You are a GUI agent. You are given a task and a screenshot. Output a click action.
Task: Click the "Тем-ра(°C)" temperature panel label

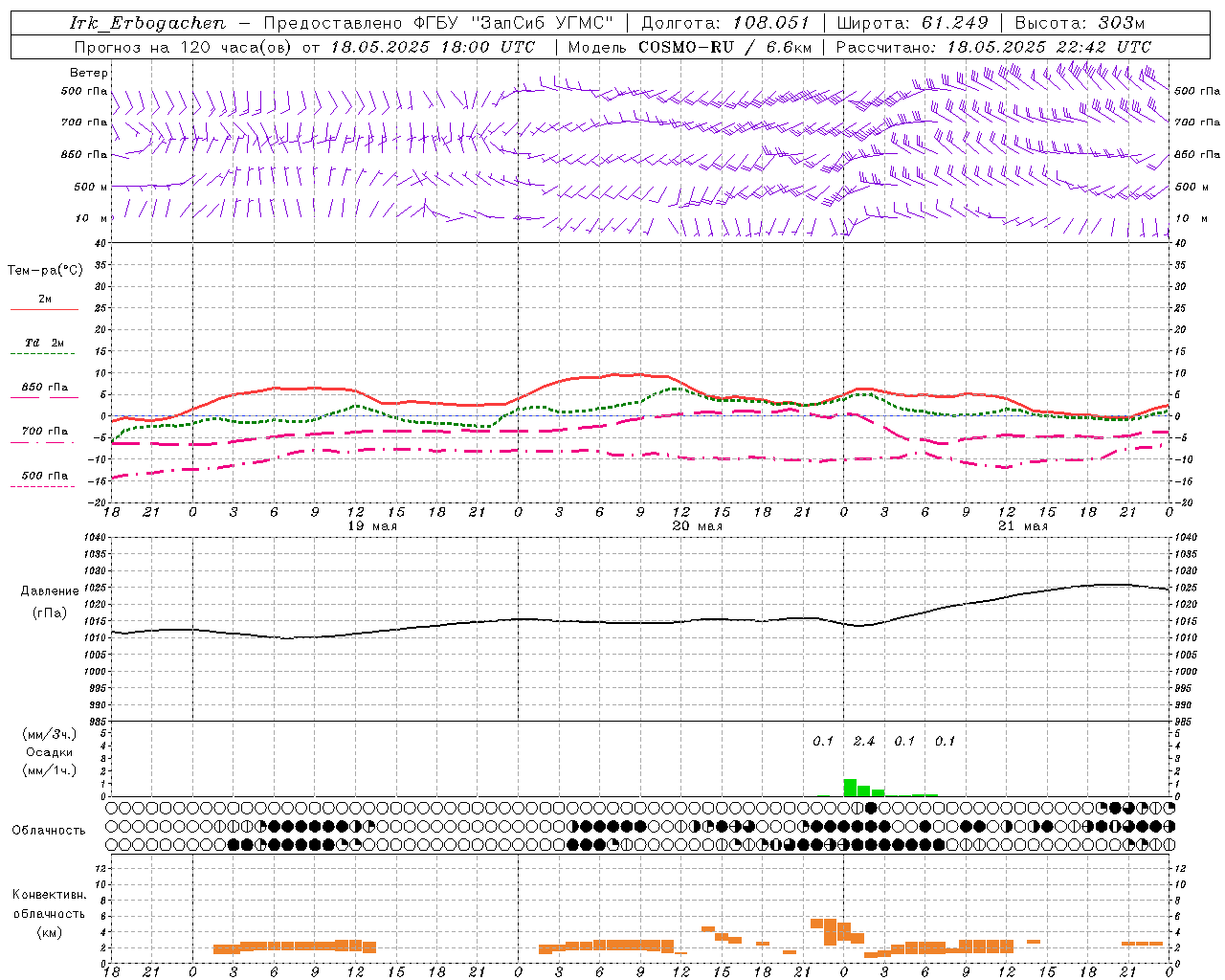[45, 270]
